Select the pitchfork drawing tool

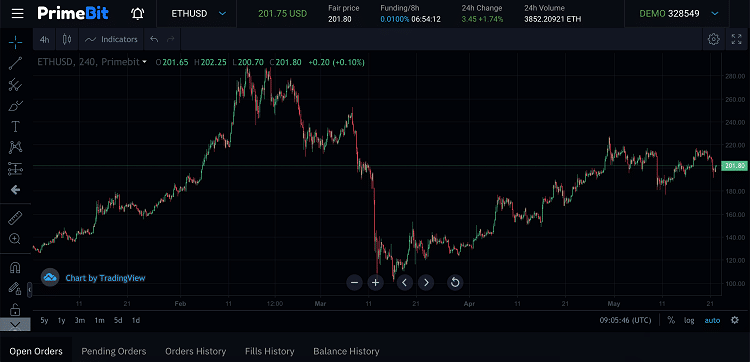tap(15, 85)
